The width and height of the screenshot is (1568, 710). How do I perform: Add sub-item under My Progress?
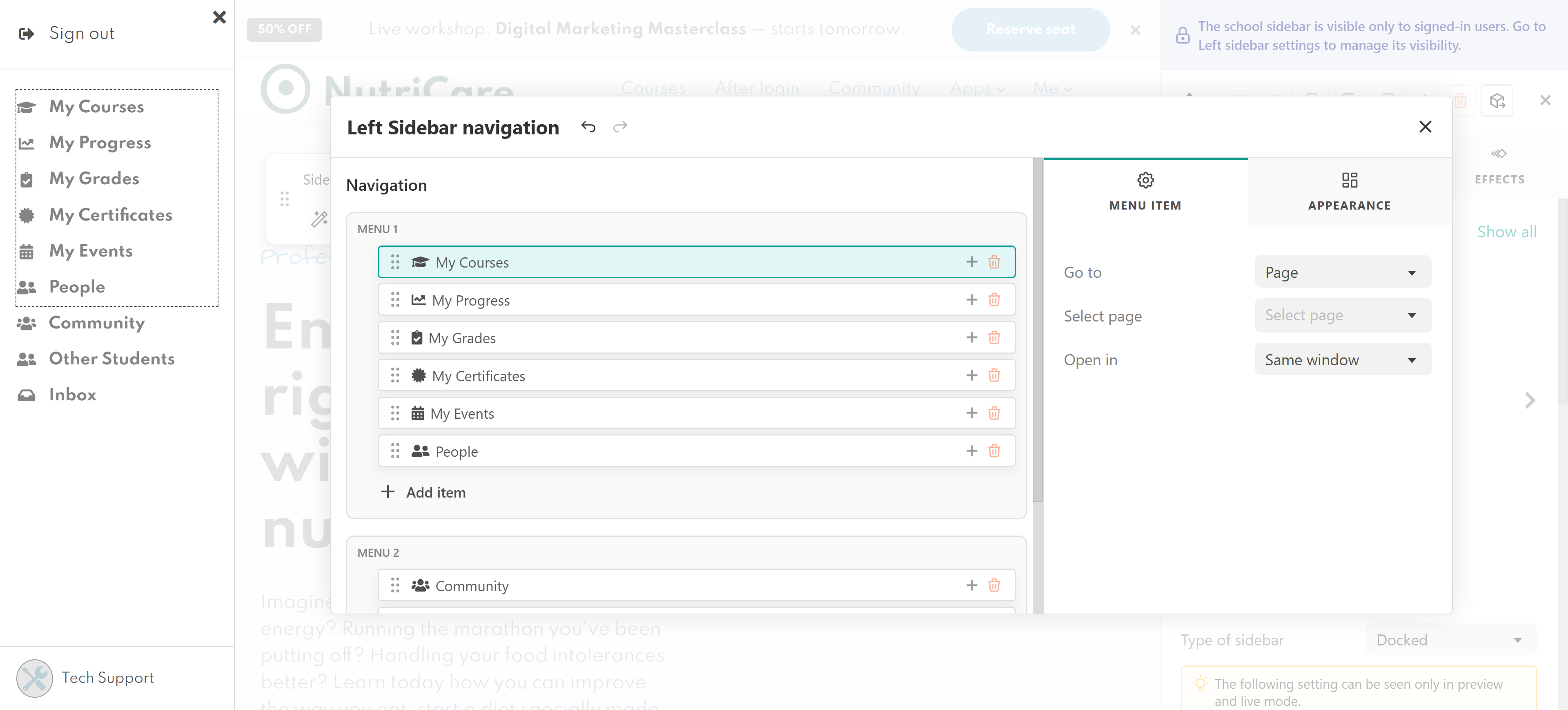click(x=971, y=299)
